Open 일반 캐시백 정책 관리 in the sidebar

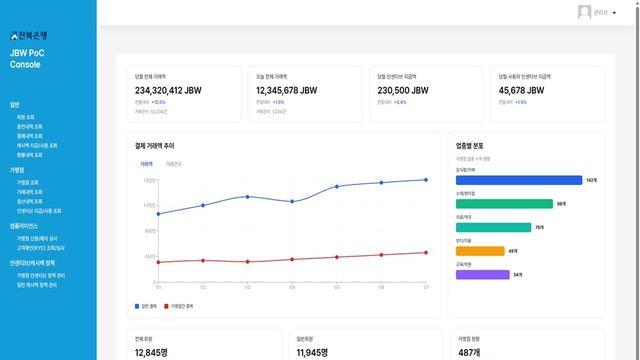coord(37,285)
